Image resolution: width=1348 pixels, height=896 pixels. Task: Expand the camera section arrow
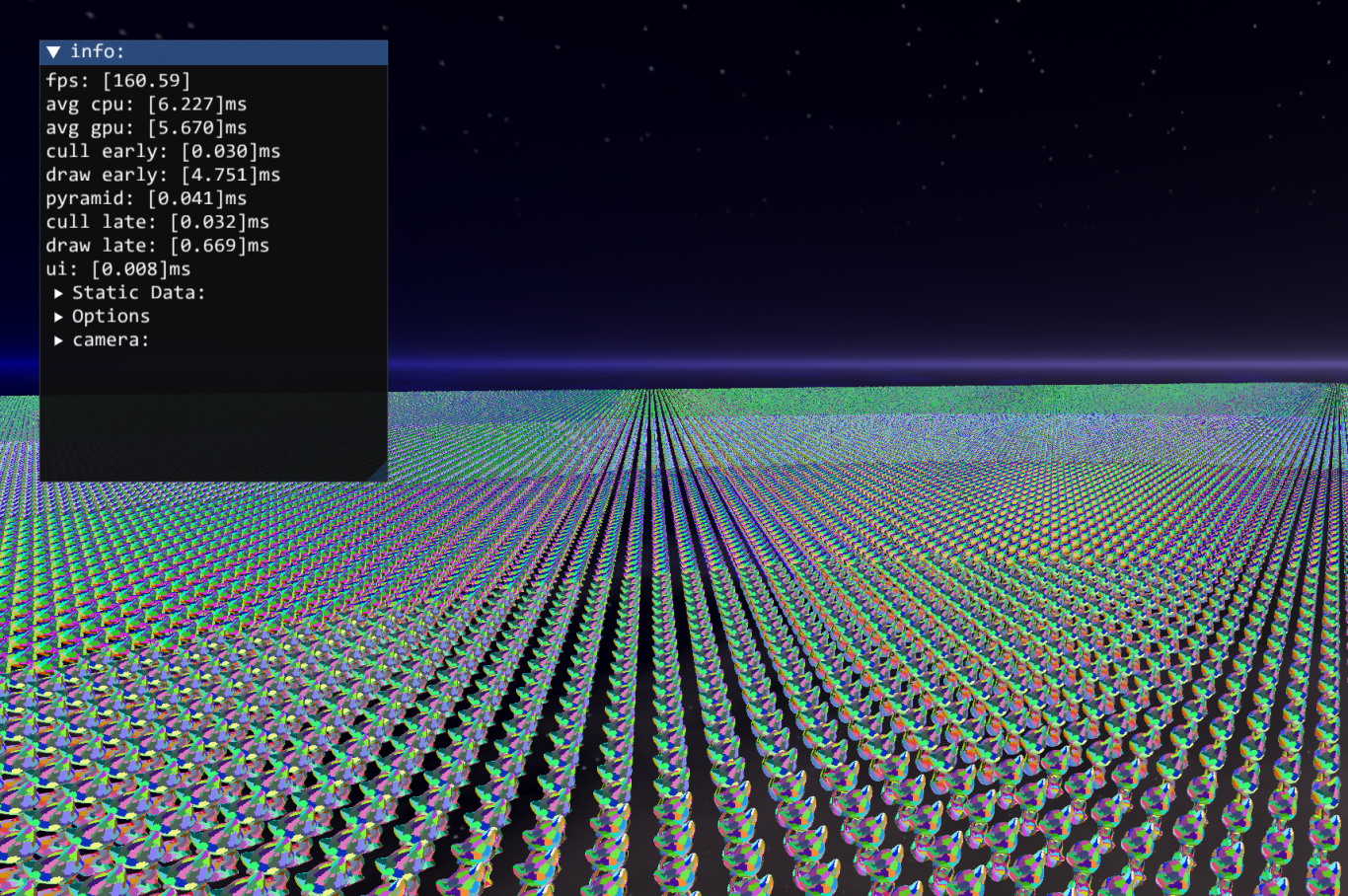(x=58, y=340)
